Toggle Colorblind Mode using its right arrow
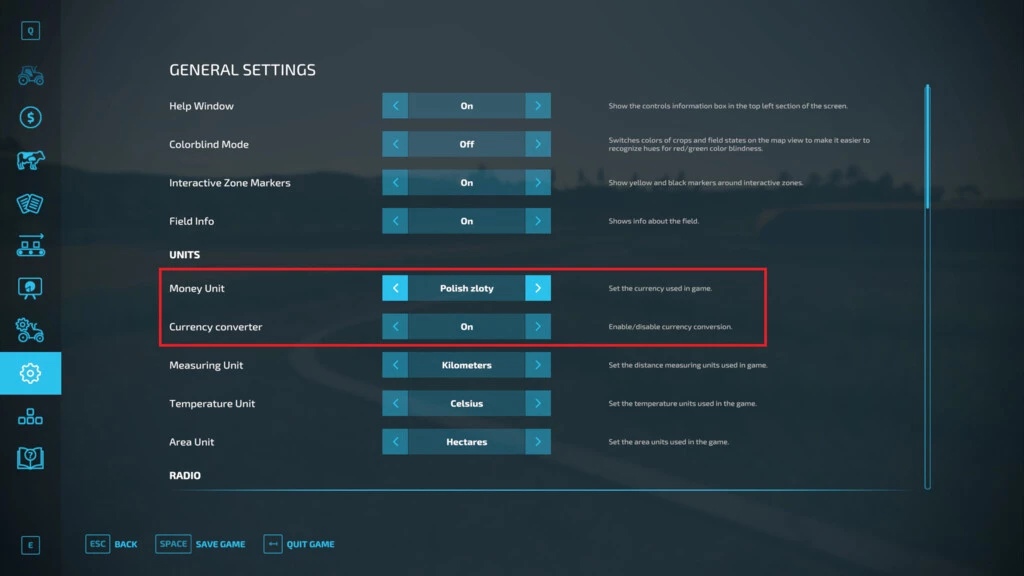 (x=538, y=144)
